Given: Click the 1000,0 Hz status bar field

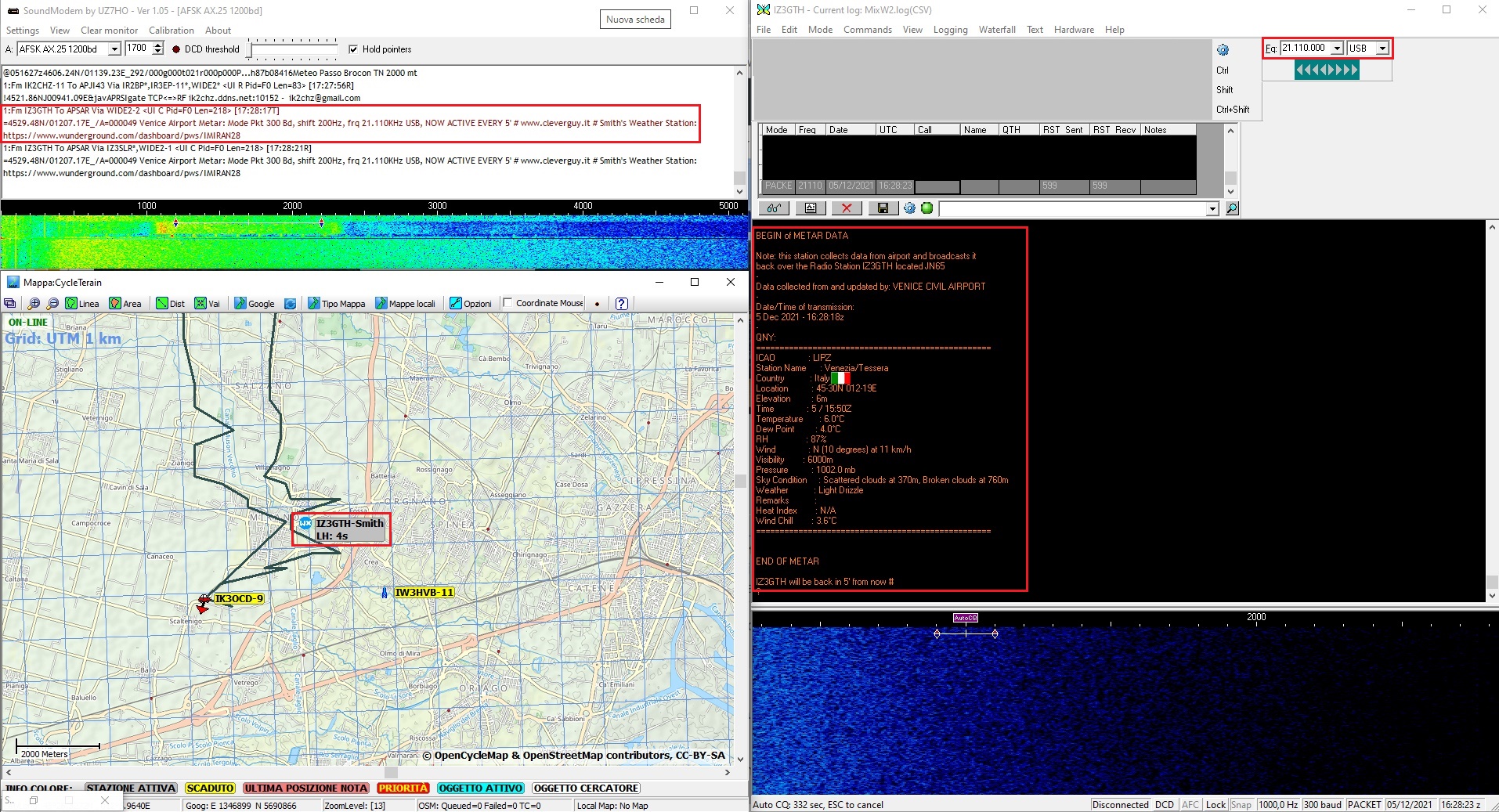Looking at the screenshot, I should pyautogui.click(x=1279, y=804).
